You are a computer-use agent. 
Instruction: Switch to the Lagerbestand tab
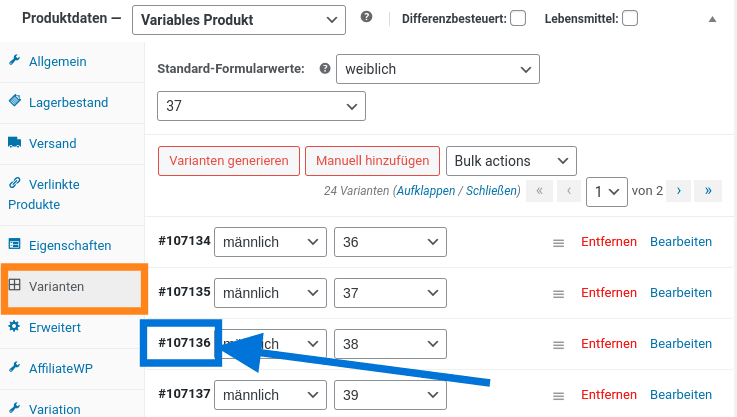pyautogui.click(x=68, y=102)
